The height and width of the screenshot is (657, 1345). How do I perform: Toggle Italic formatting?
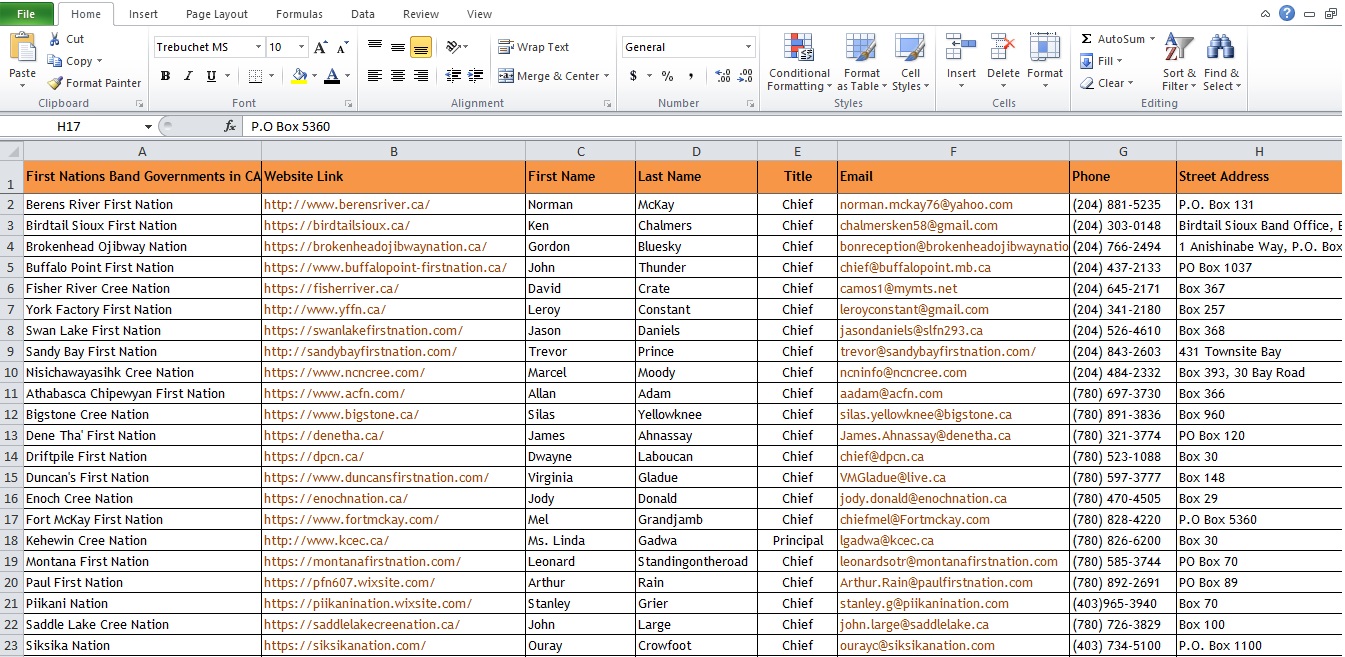click(x=188, y=76)
